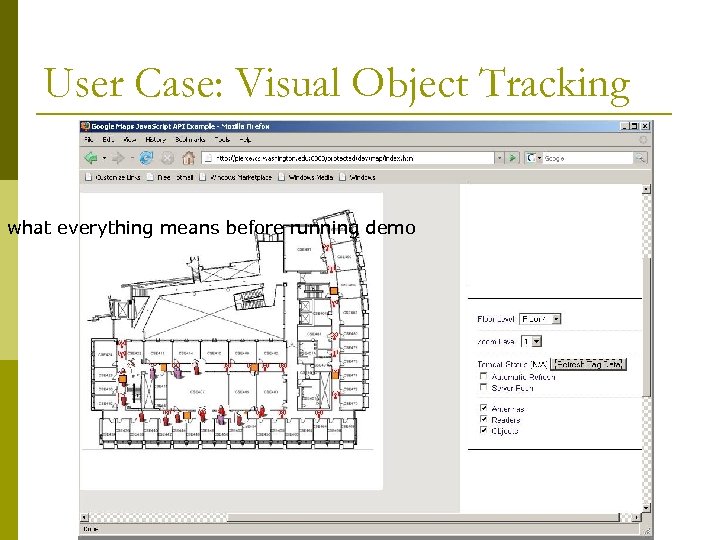Open the View menu

point(130,140)
